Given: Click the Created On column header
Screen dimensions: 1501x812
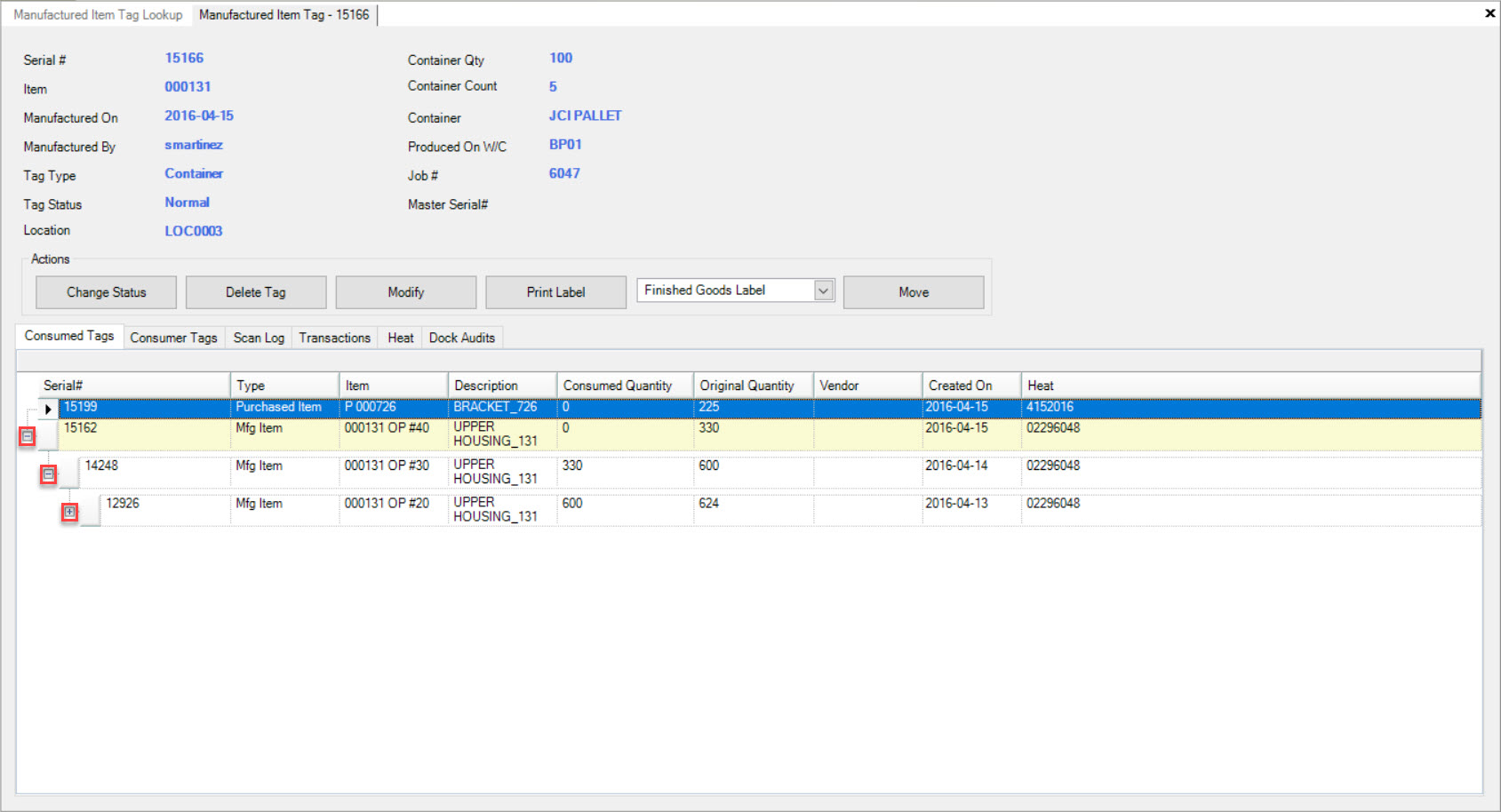Looking at the screenshot, I should (x=972, y=386).
